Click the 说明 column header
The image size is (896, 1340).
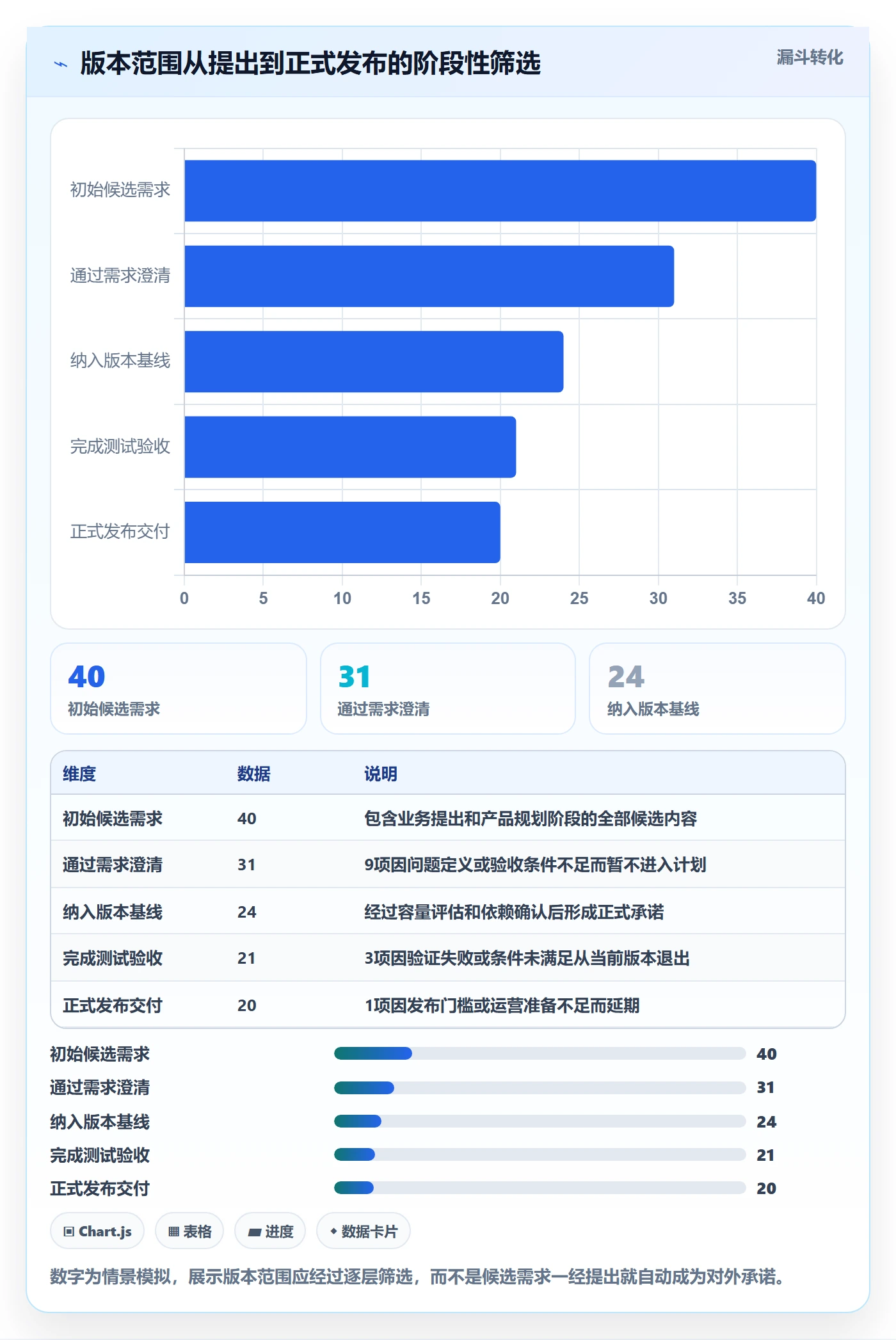381,774
